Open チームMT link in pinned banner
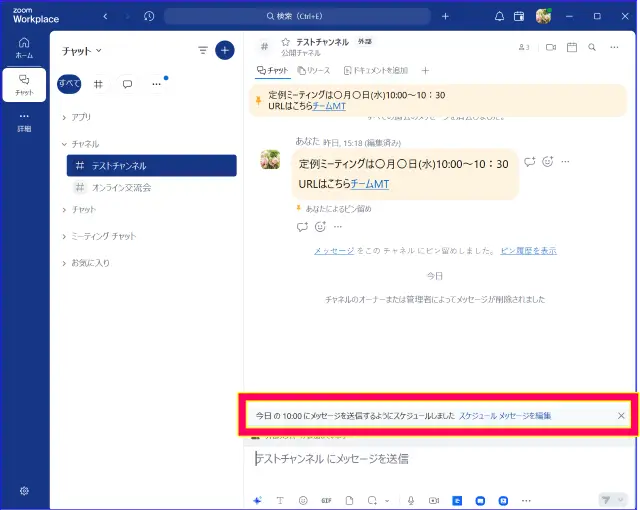 coord(329,106)
